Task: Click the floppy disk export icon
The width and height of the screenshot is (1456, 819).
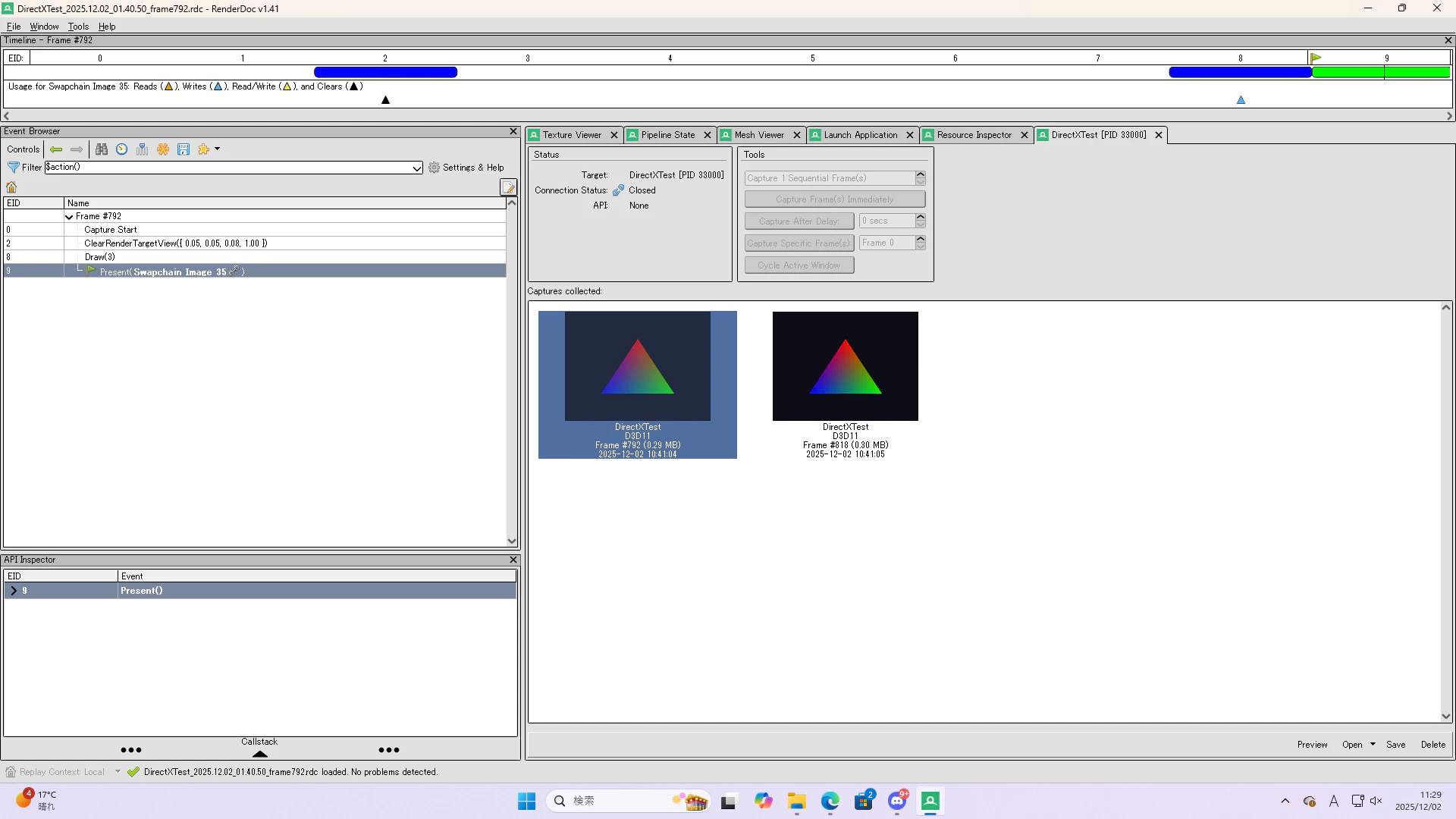Action: point(183,149)
